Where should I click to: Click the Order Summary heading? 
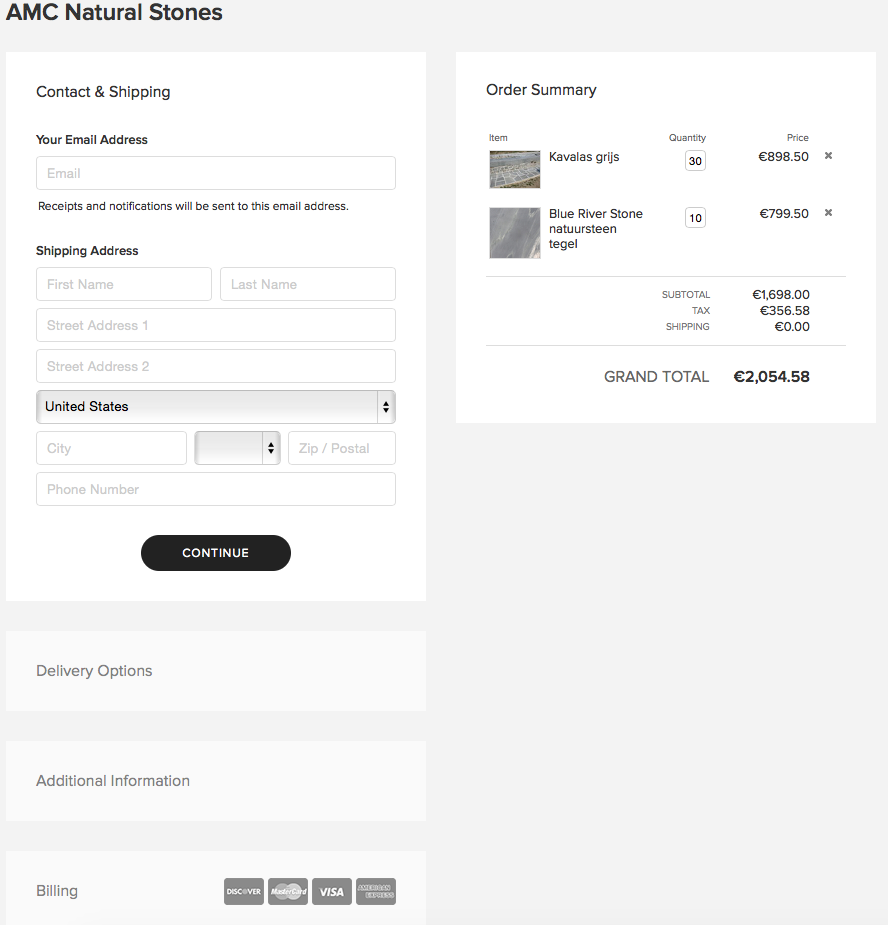pyautogui.click(x=541, y=90)
